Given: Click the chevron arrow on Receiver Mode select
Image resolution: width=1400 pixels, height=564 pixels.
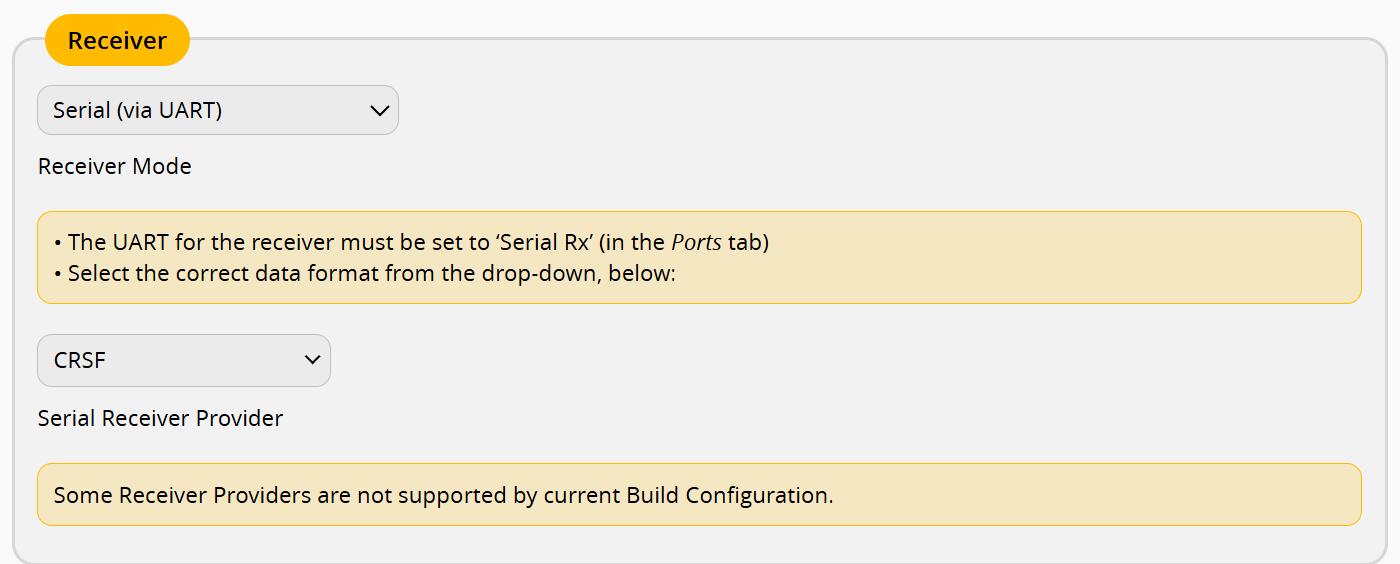Looking at the screenshot, I should (379, 110).
